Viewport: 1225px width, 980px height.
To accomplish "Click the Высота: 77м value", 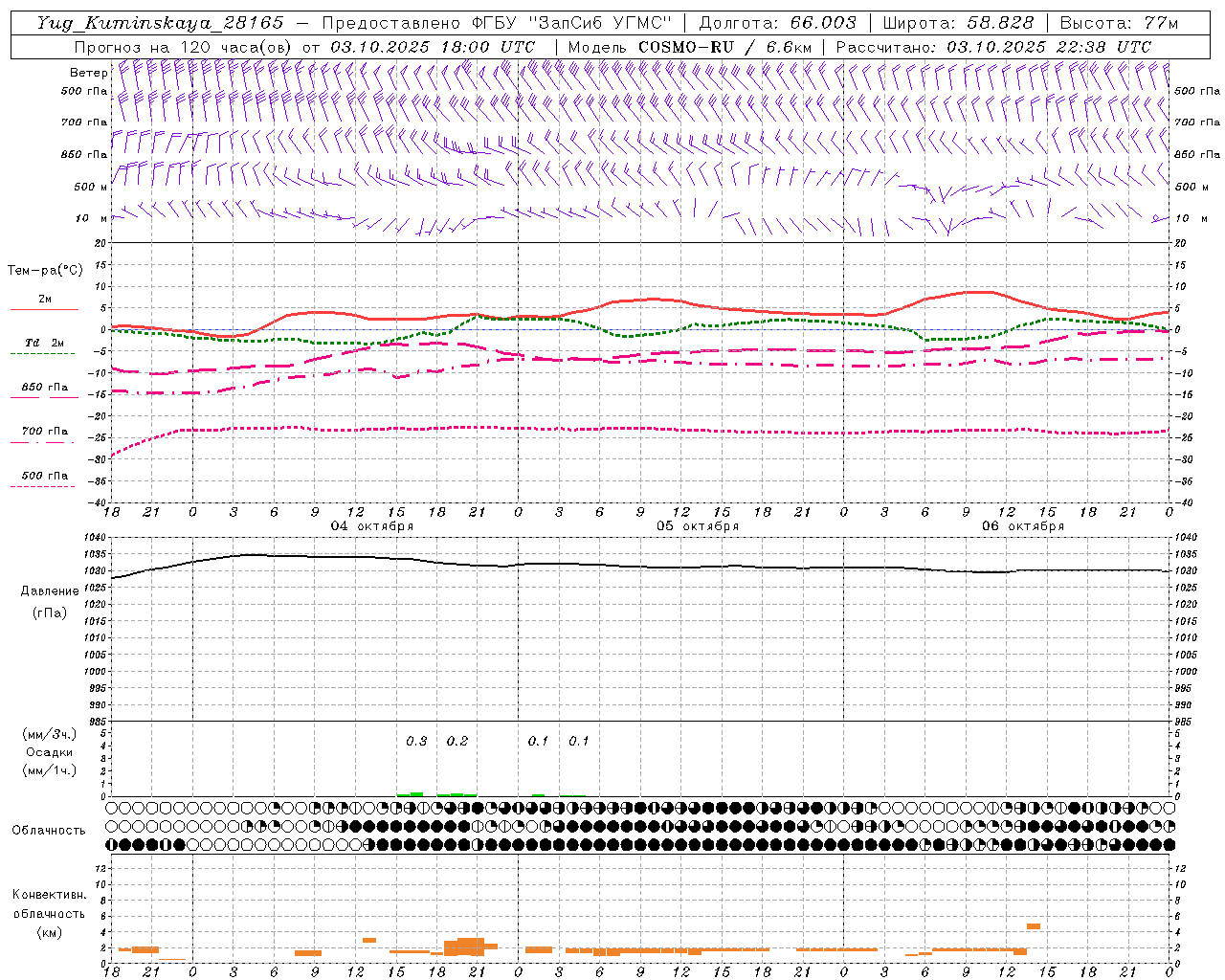I will [1119, 23].
